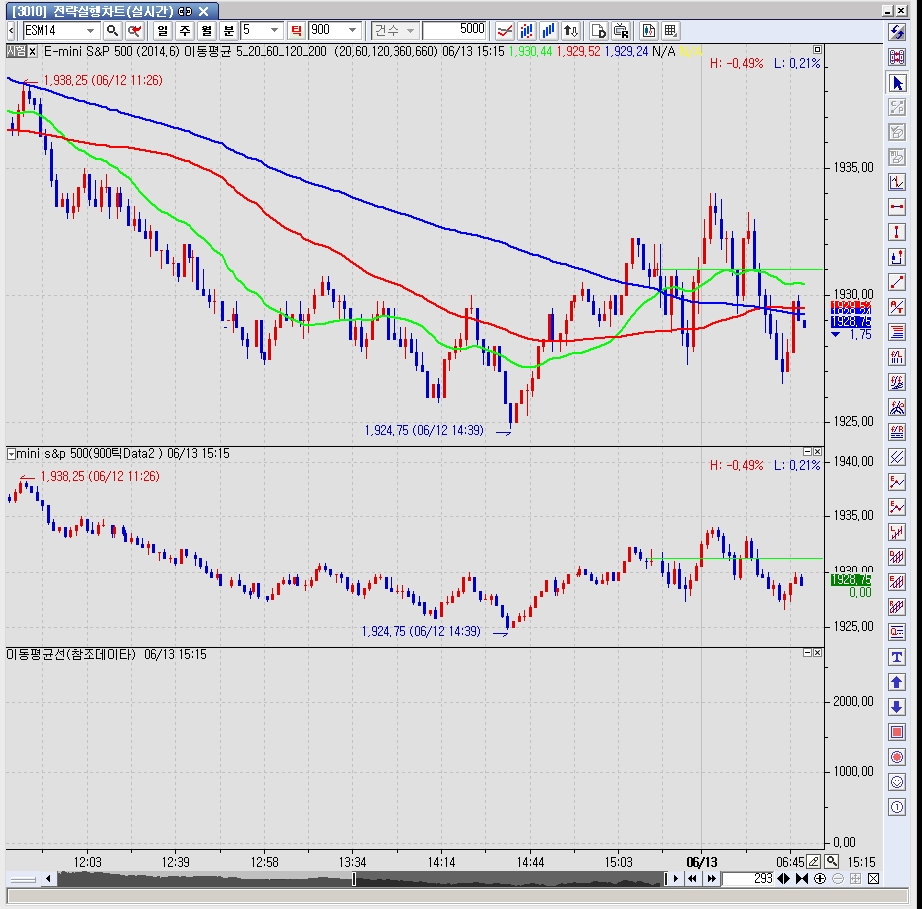Switch chart to 일 (daily) period

[163, 31]
